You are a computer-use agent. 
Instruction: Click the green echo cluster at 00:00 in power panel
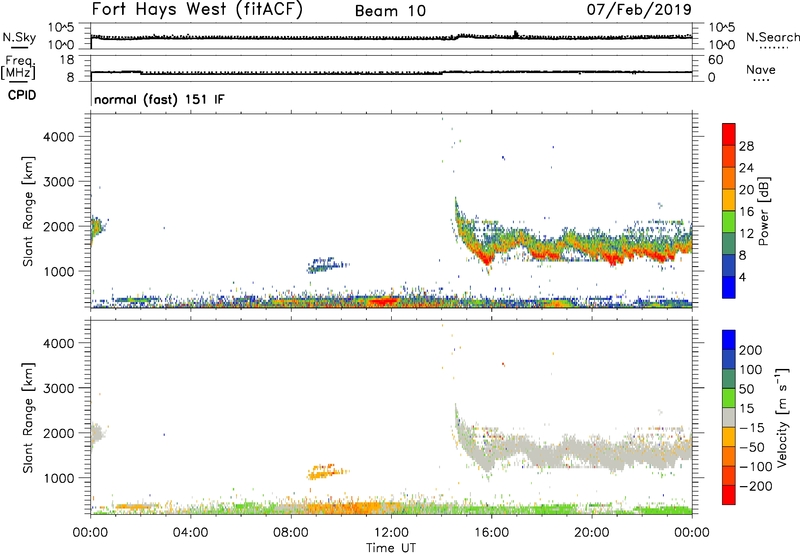coord(97,228)
